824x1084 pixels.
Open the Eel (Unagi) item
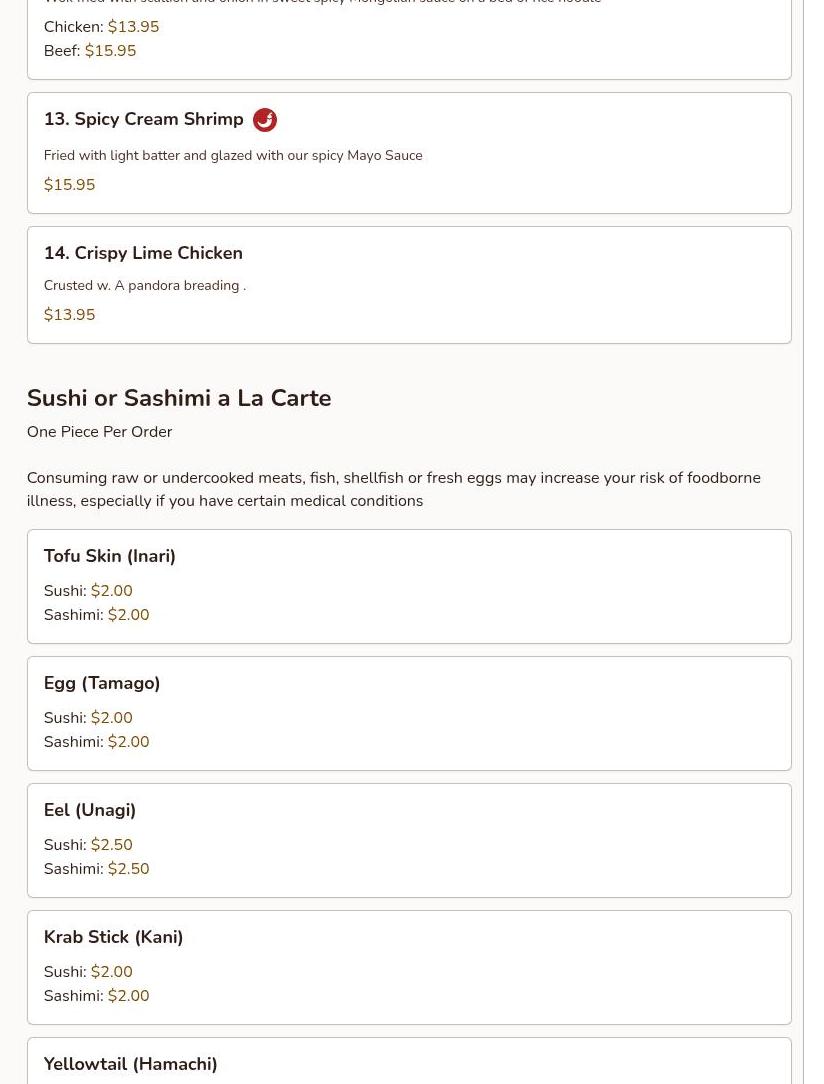(90, 810)
